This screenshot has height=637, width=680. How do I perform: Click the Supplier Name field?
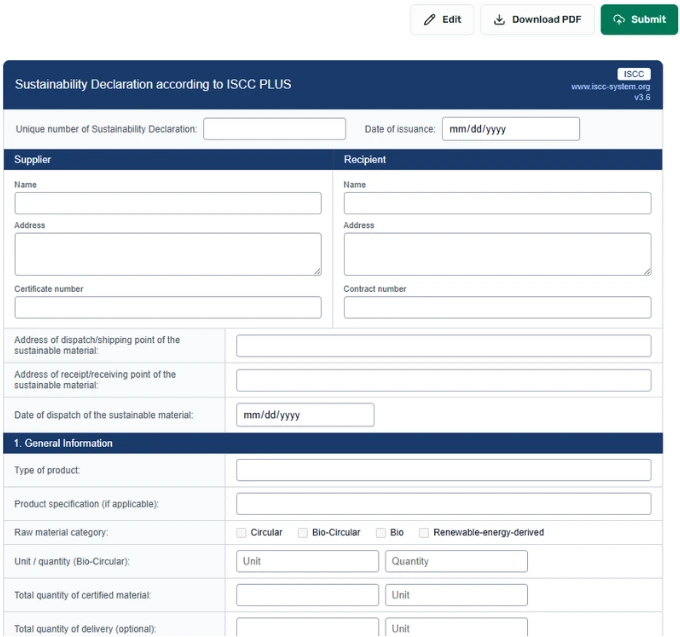(168, 203)
